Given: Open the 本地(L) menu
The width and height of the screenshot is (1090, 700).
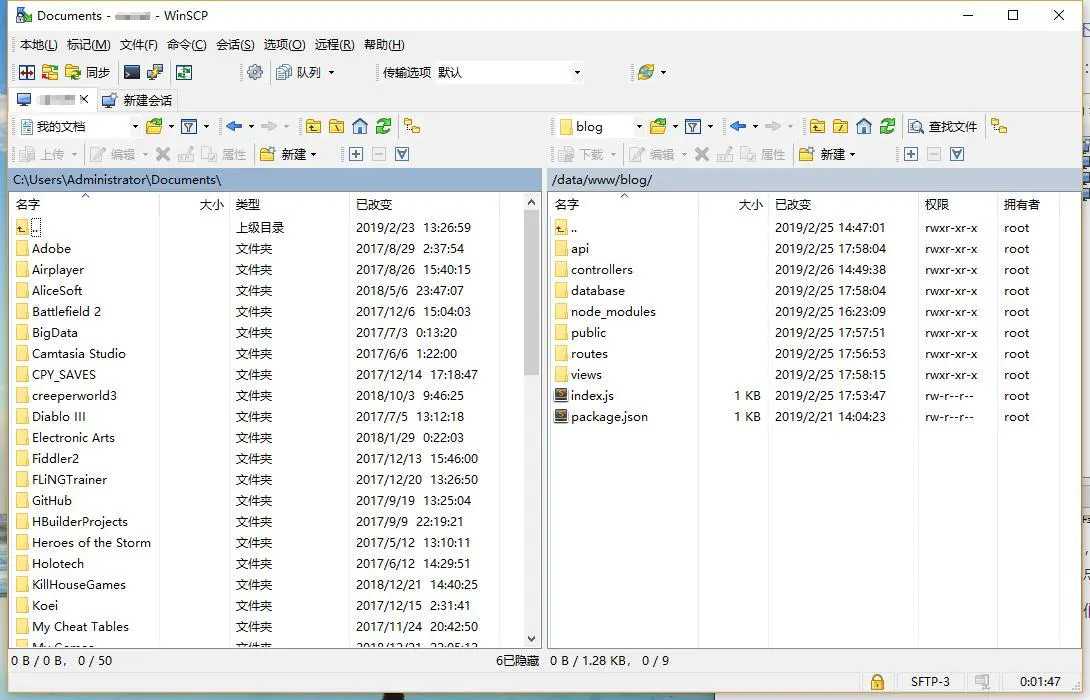Looking at the screenshot, I should pos(39,44).
